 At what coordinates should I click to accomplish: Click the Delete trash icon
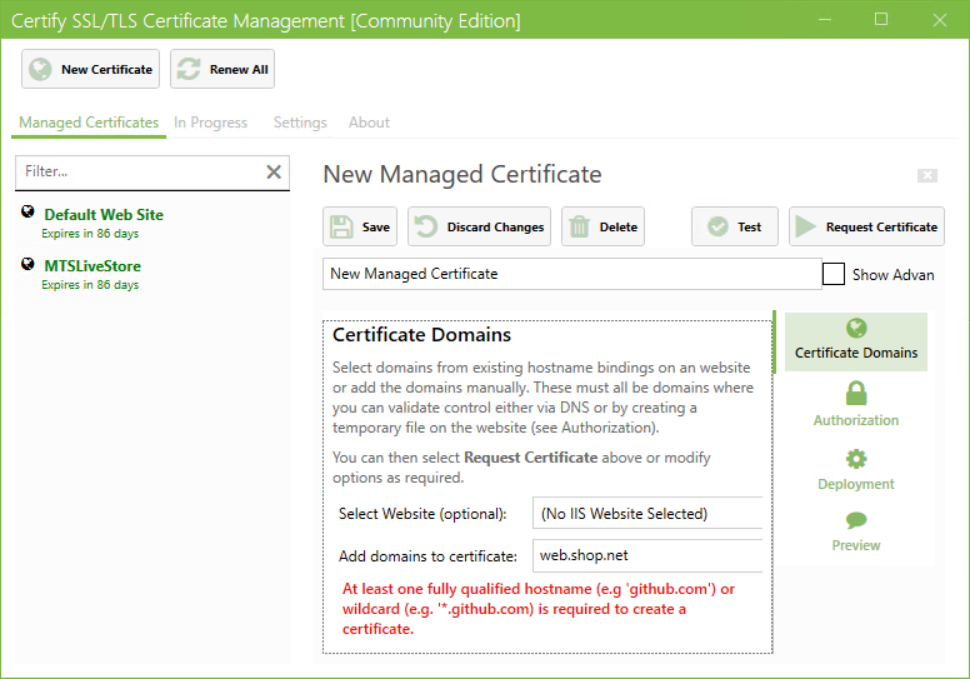click(583, 226)
